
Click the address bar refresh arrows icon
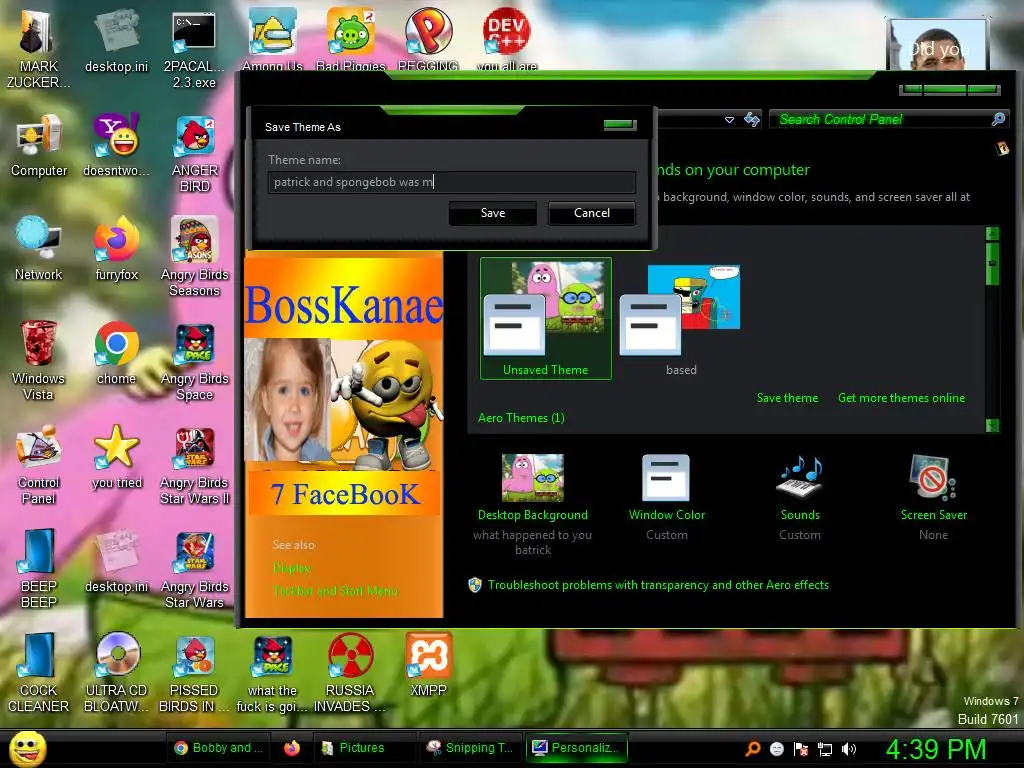point(752,119)
